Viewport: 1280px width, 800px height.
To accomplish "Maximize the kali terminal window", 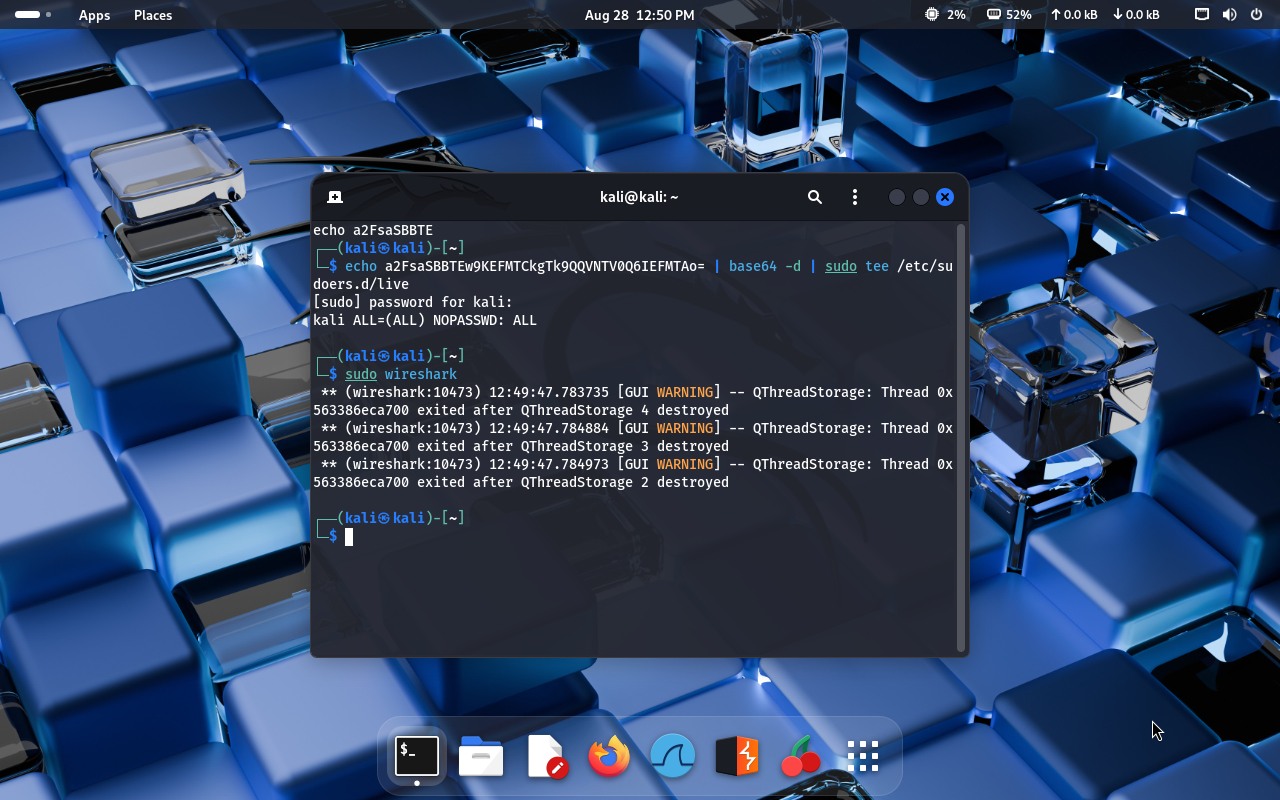I will click(921, 197).
